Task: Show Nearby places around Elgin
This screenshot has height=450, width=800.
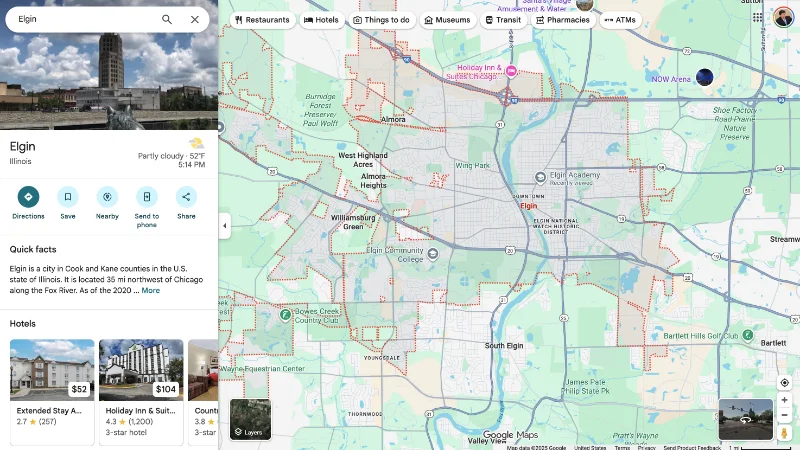Action: point(107,197)
